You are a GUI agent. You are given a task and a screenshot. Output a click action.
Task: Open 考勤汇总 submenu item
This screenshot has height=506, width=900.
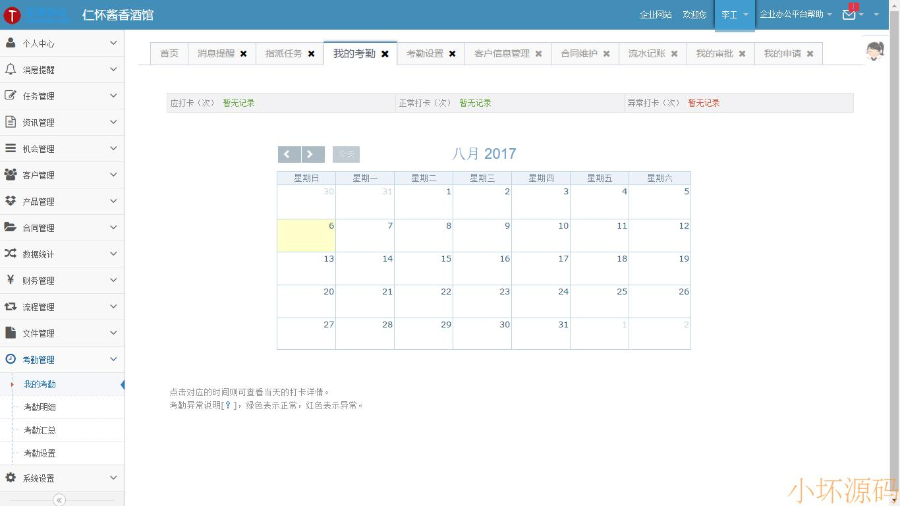[x=40, y=430]
